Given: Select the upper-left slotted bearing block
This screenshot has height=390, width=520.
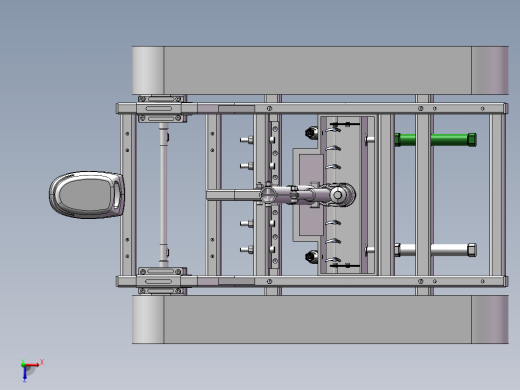Looking at the screenshot, I should [x=162, y=109].
